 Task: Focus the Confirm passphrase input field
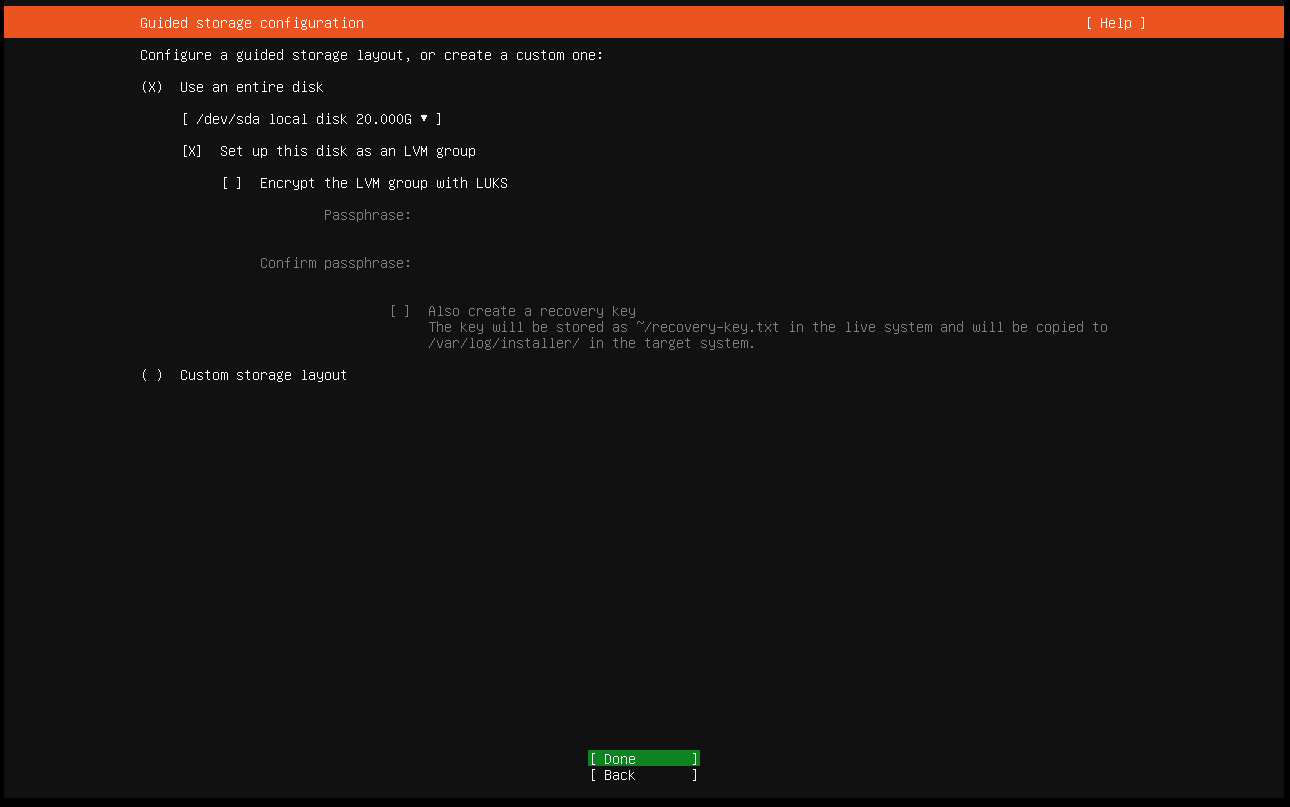[x=600, y=263]
